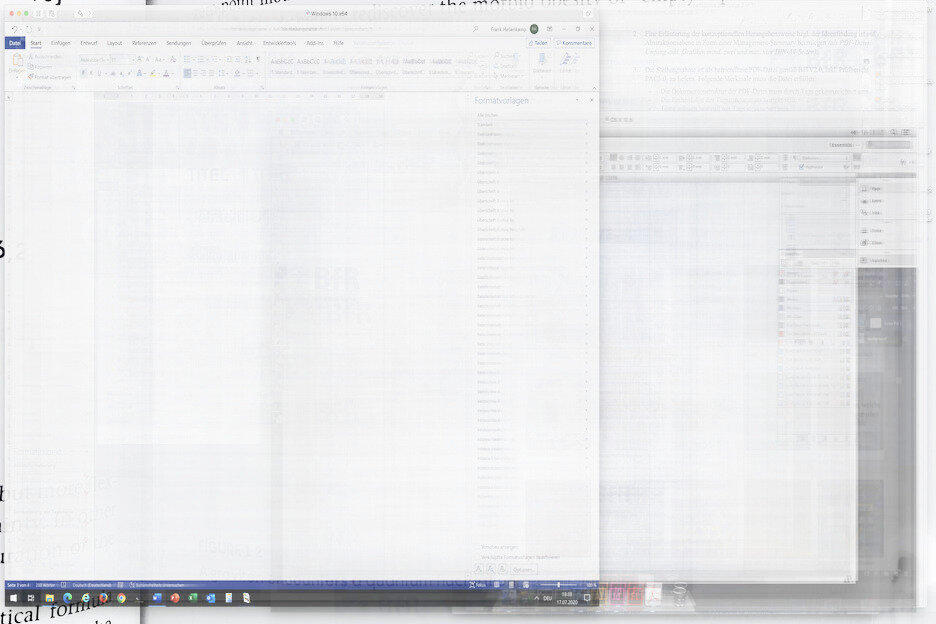Click the Teilen button
Viewport: 936px width, 624px height.
tap(538, 43)
